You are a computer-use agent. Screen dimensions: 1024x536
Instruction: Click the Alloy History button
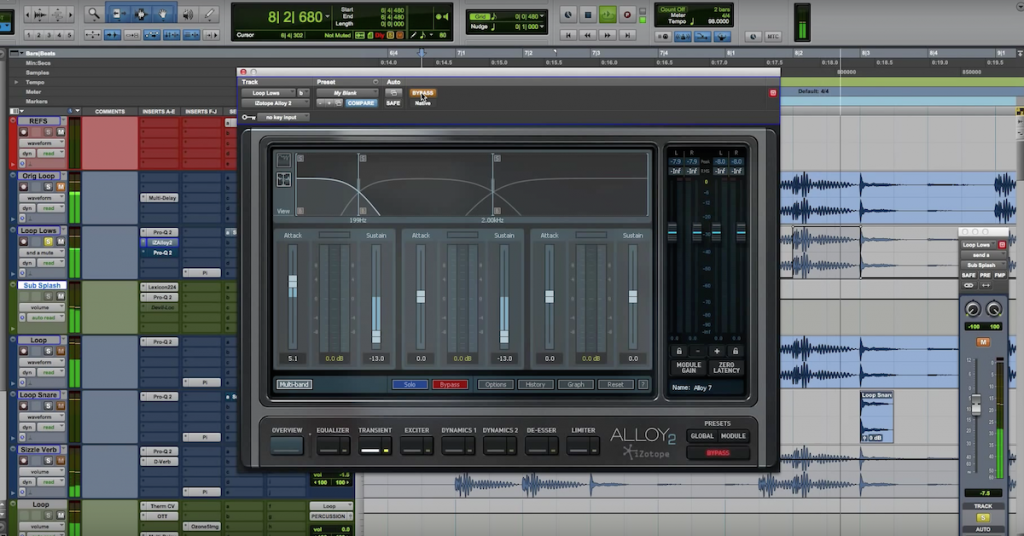tap(536, 385)
